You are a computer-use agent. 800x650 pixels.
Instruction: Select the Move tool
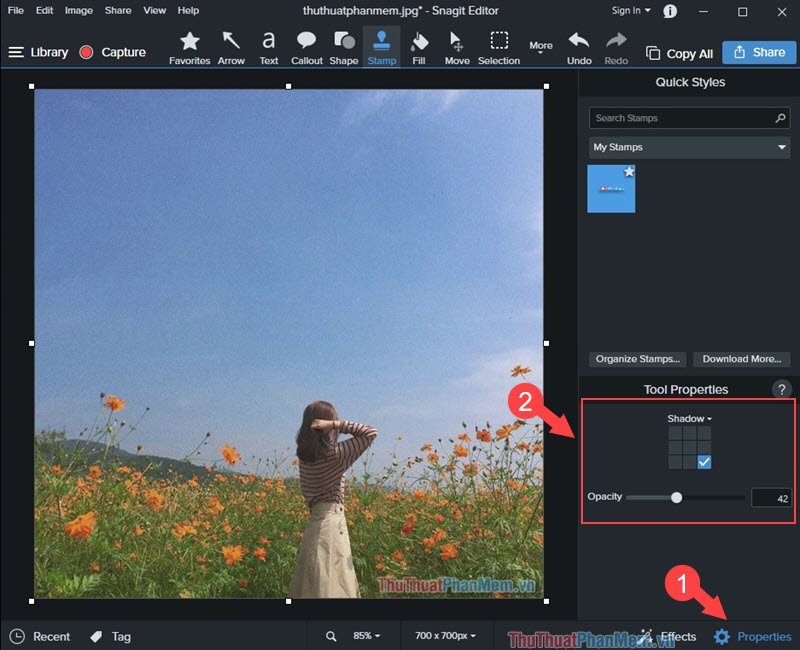click(x=456, y=46)
